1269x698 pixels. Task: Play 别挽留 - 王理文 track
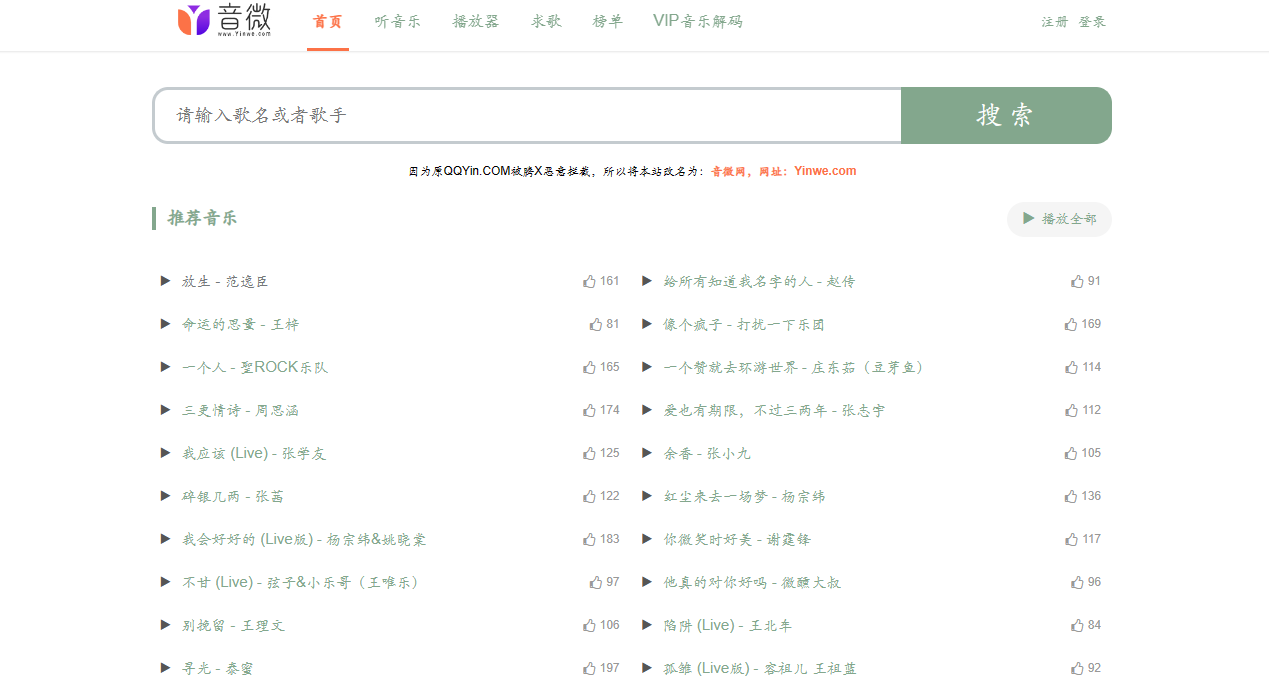(x=165, y=625)
